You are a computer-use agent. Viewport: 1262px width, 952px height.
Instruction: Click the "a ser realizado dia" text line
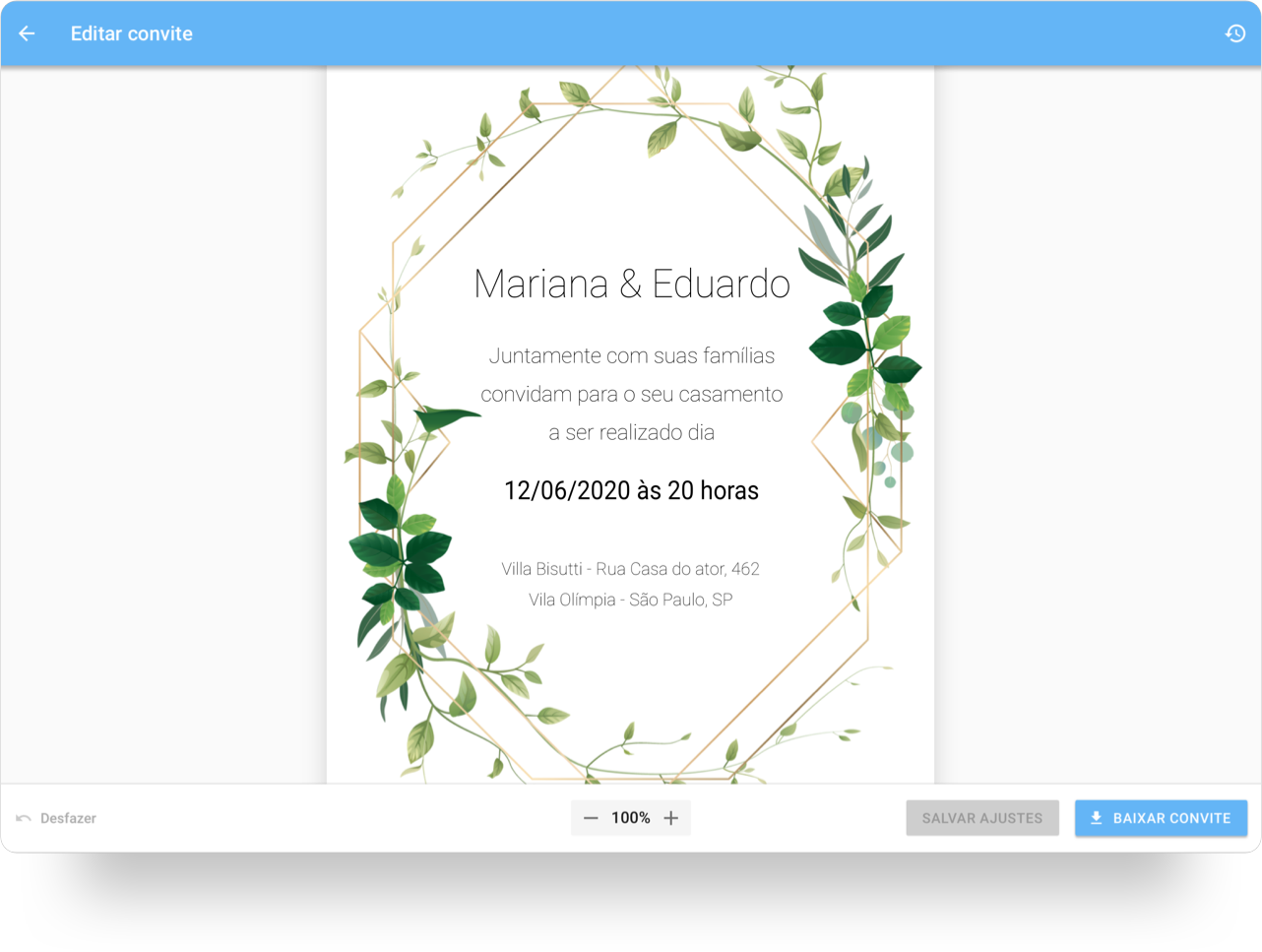631,431
